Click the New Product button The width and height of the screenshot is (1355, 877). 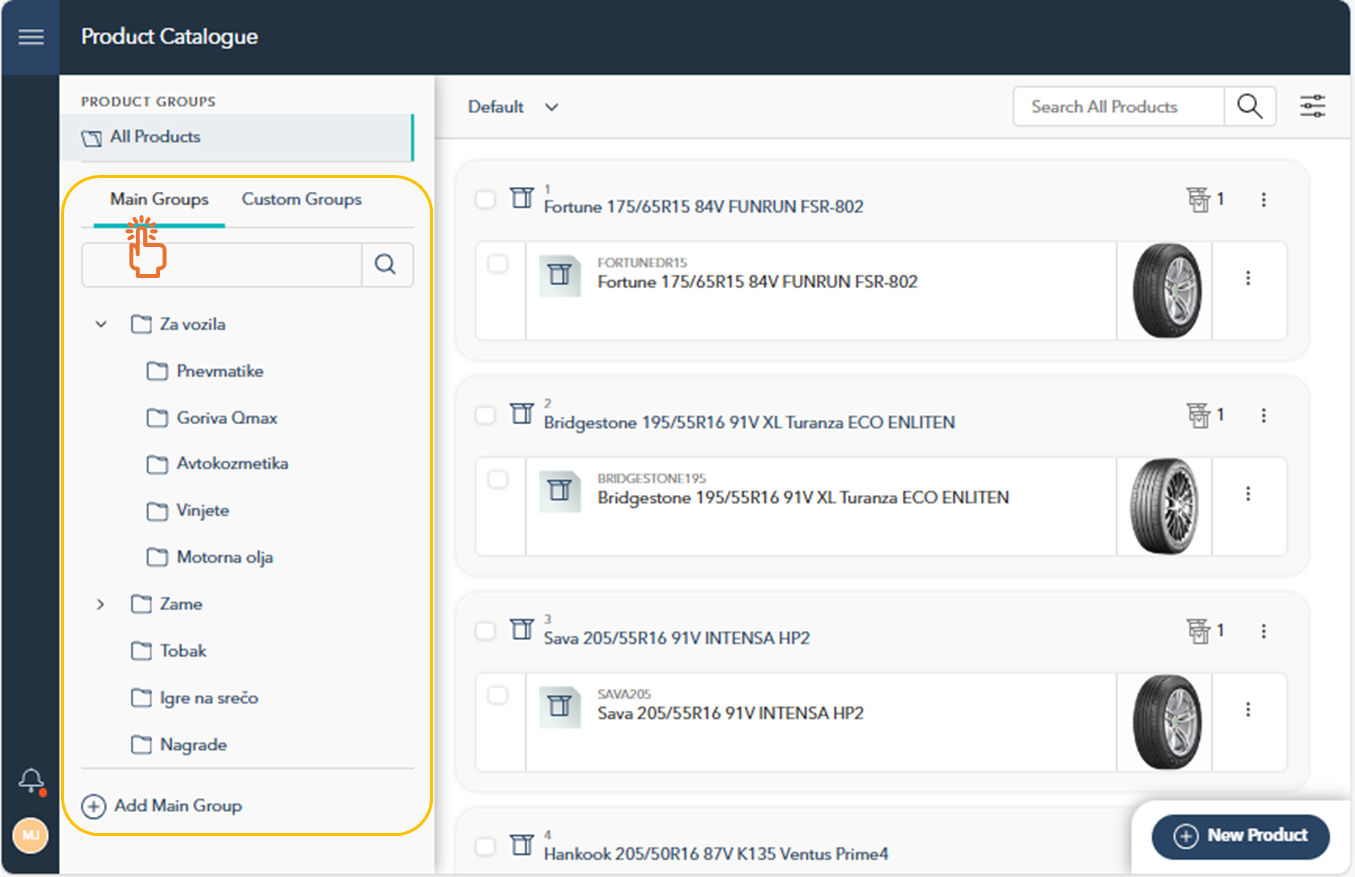1241,836
